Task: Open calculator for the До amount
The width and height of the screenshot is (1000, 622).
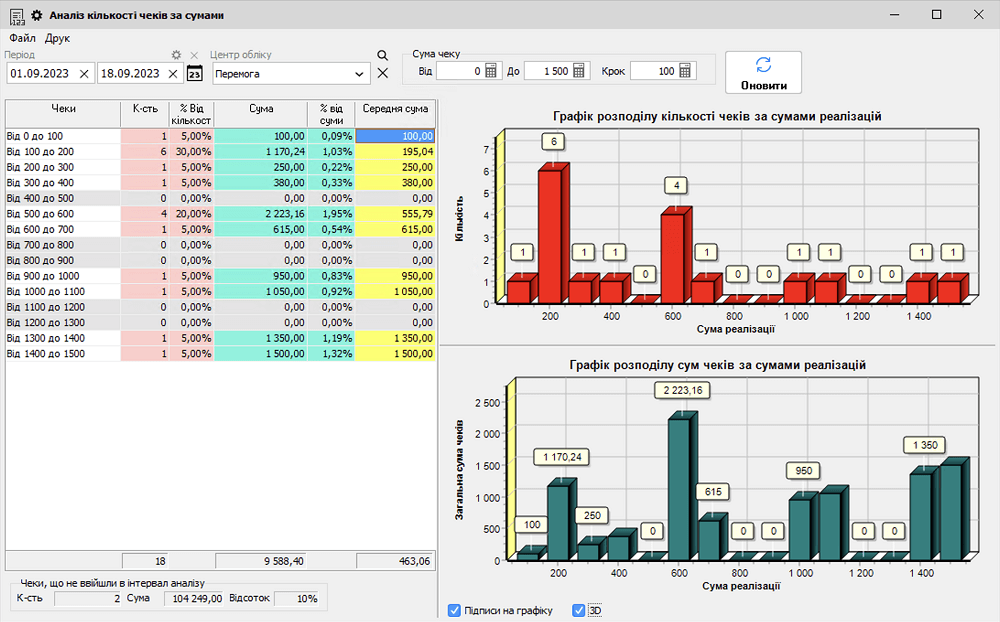Action: (x=579, y=71)
